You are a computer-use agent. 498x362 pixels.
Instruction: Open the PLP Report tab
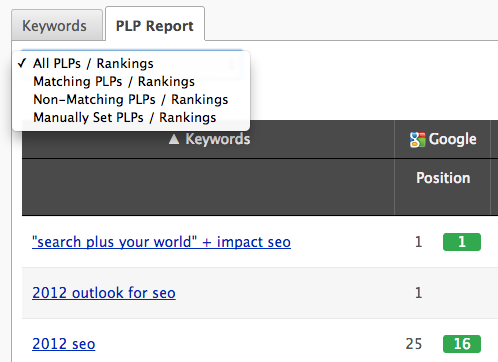(x=155, y=25)
